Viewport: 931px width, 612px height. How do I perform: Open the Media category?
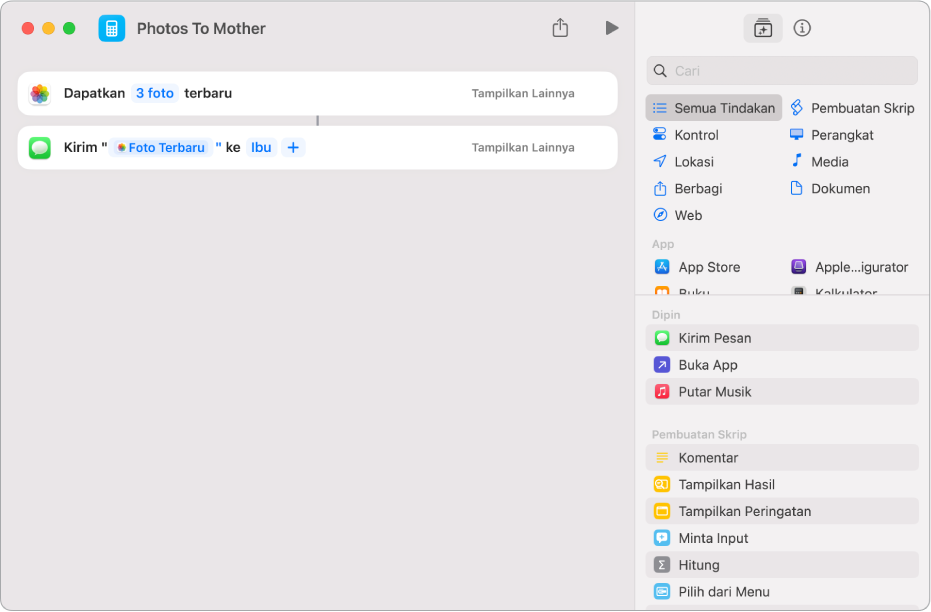pos(819,161)
